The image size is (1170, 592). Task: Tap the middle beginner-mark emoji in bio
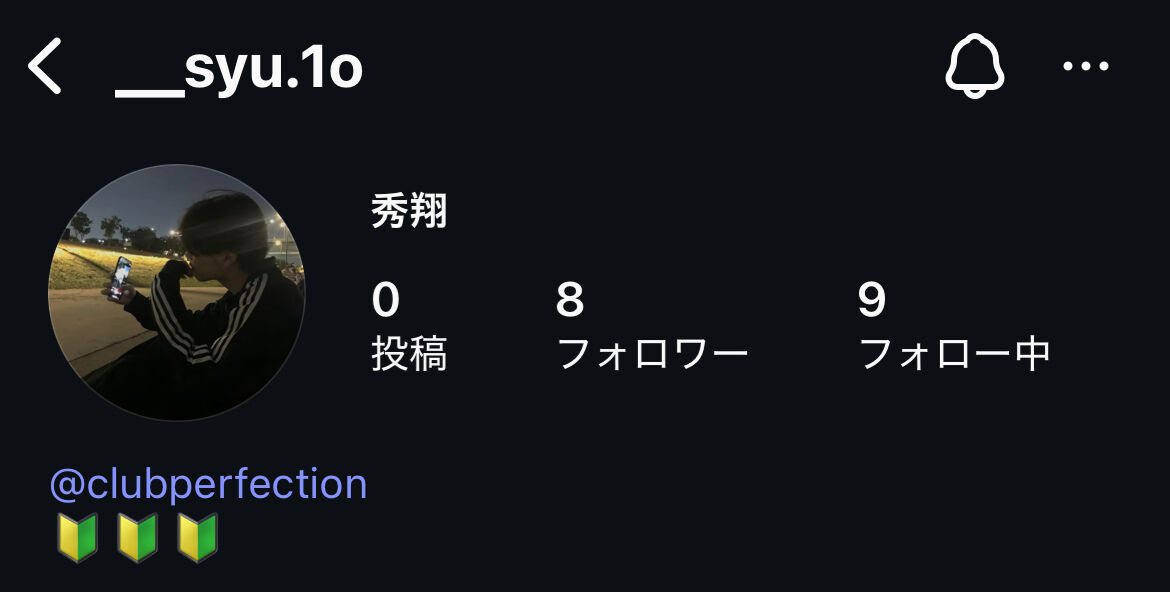pos(137,538)
